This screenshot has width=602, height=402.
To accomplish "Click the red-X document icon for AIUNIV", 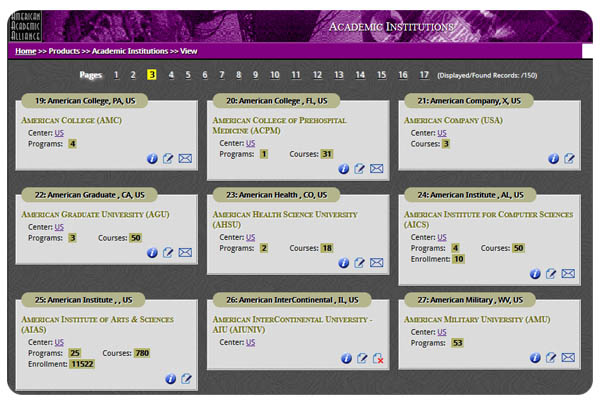I will tap(378, 358).
